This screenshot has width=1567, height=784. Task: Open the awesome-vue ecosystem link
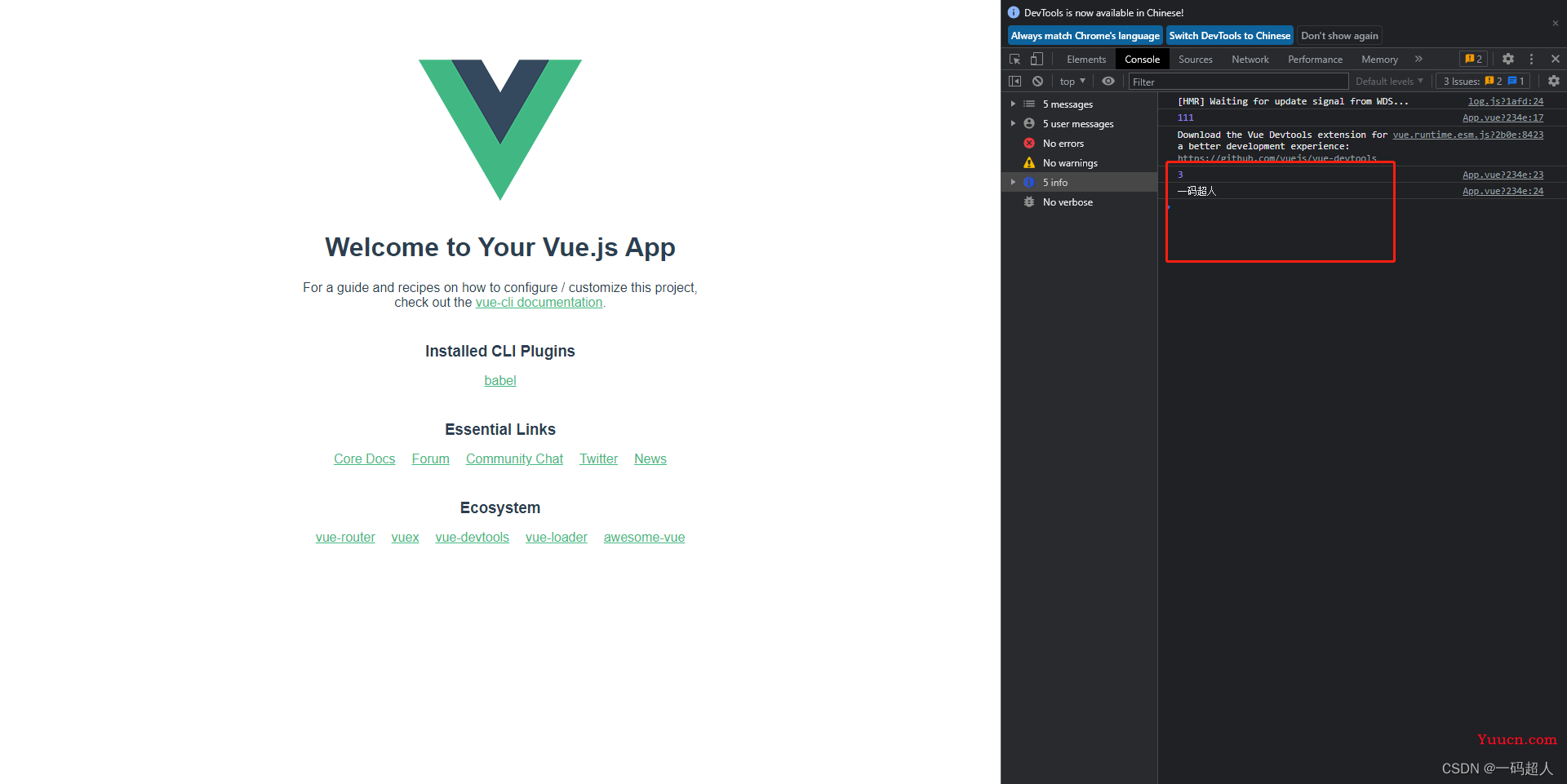(644, 537)
